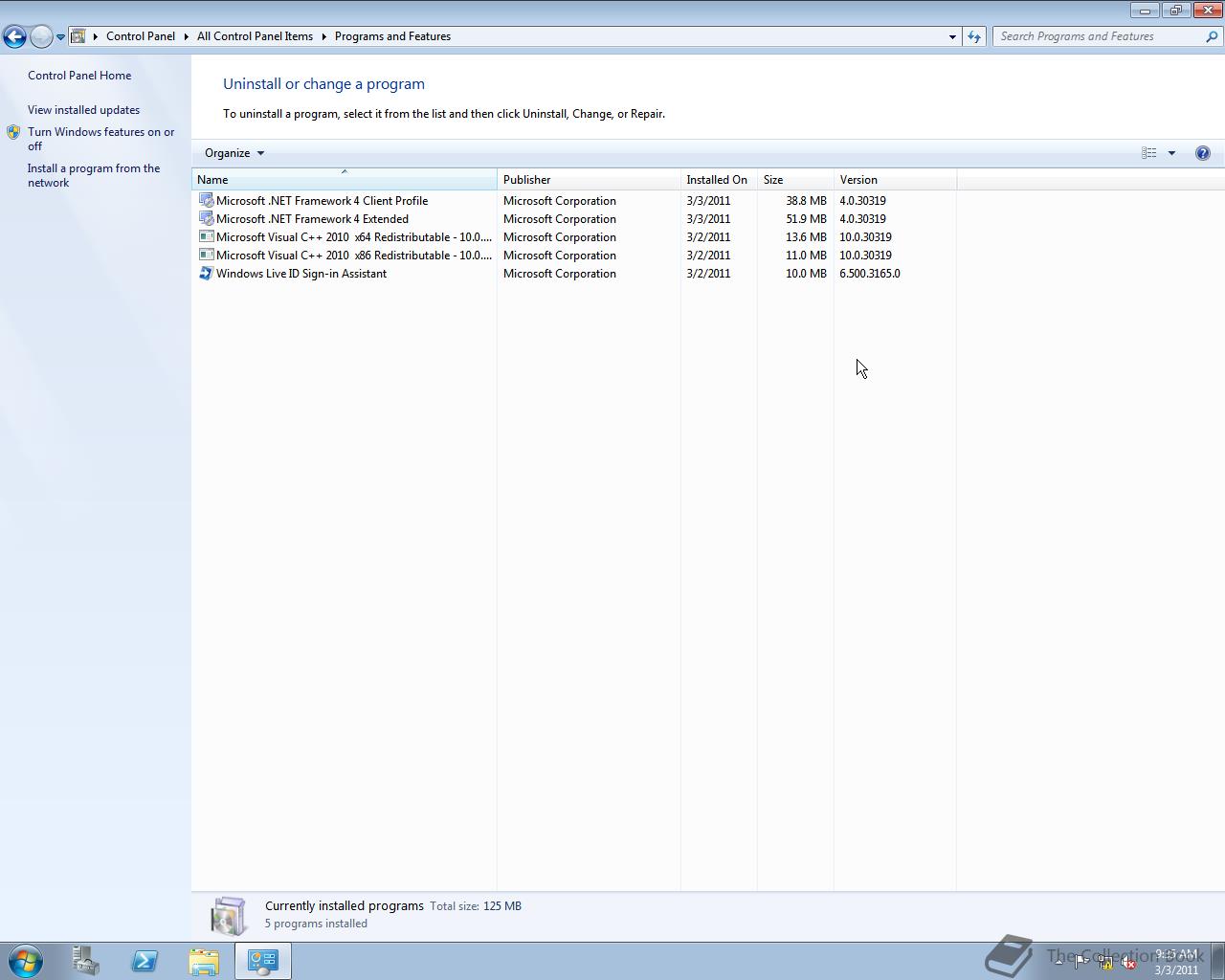1225x980 pixels.
Task: Sort by Installed On column header
Action: 719,180
